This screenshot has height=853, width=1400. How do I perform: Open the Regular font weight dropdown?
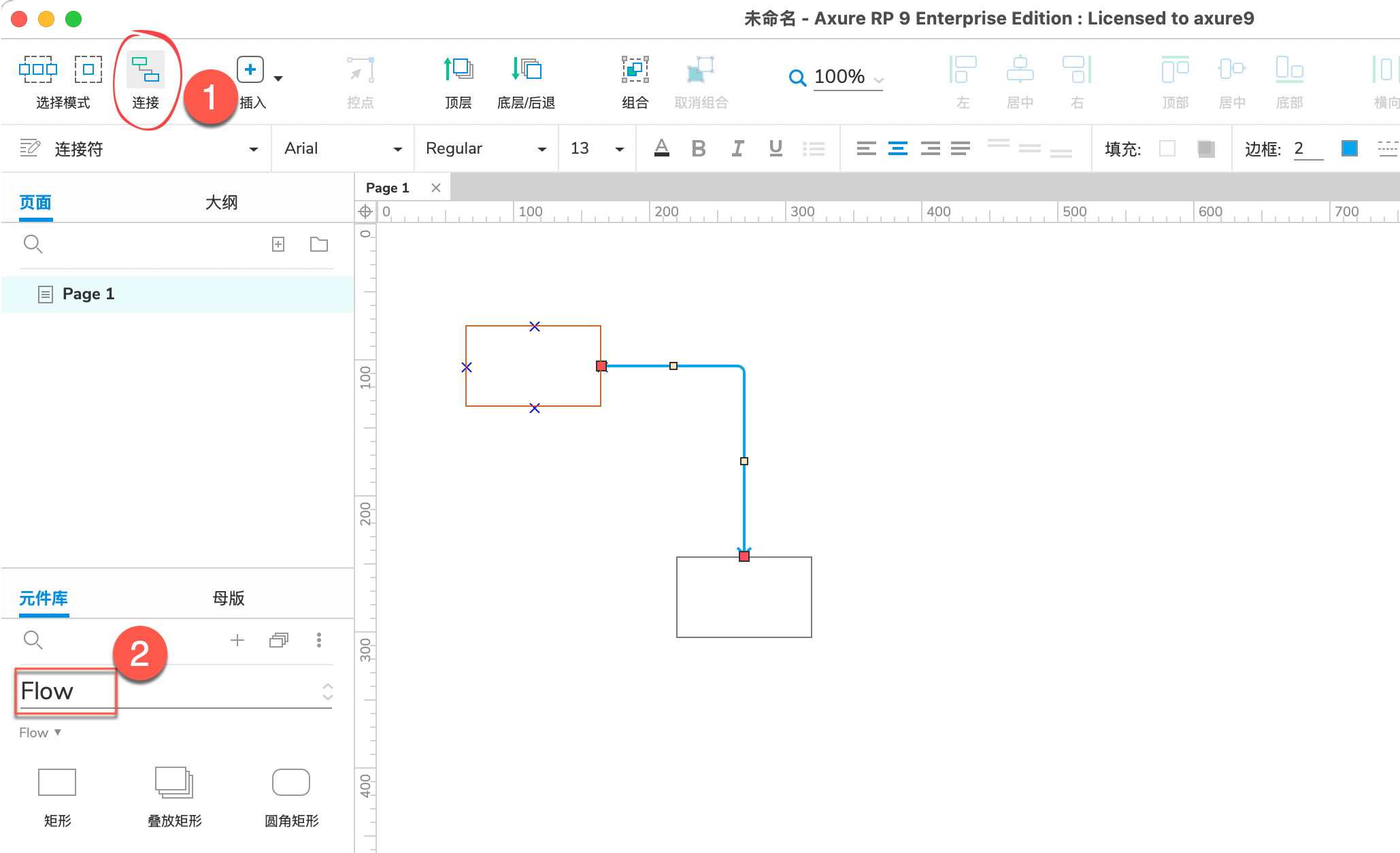tap(542, 149)
